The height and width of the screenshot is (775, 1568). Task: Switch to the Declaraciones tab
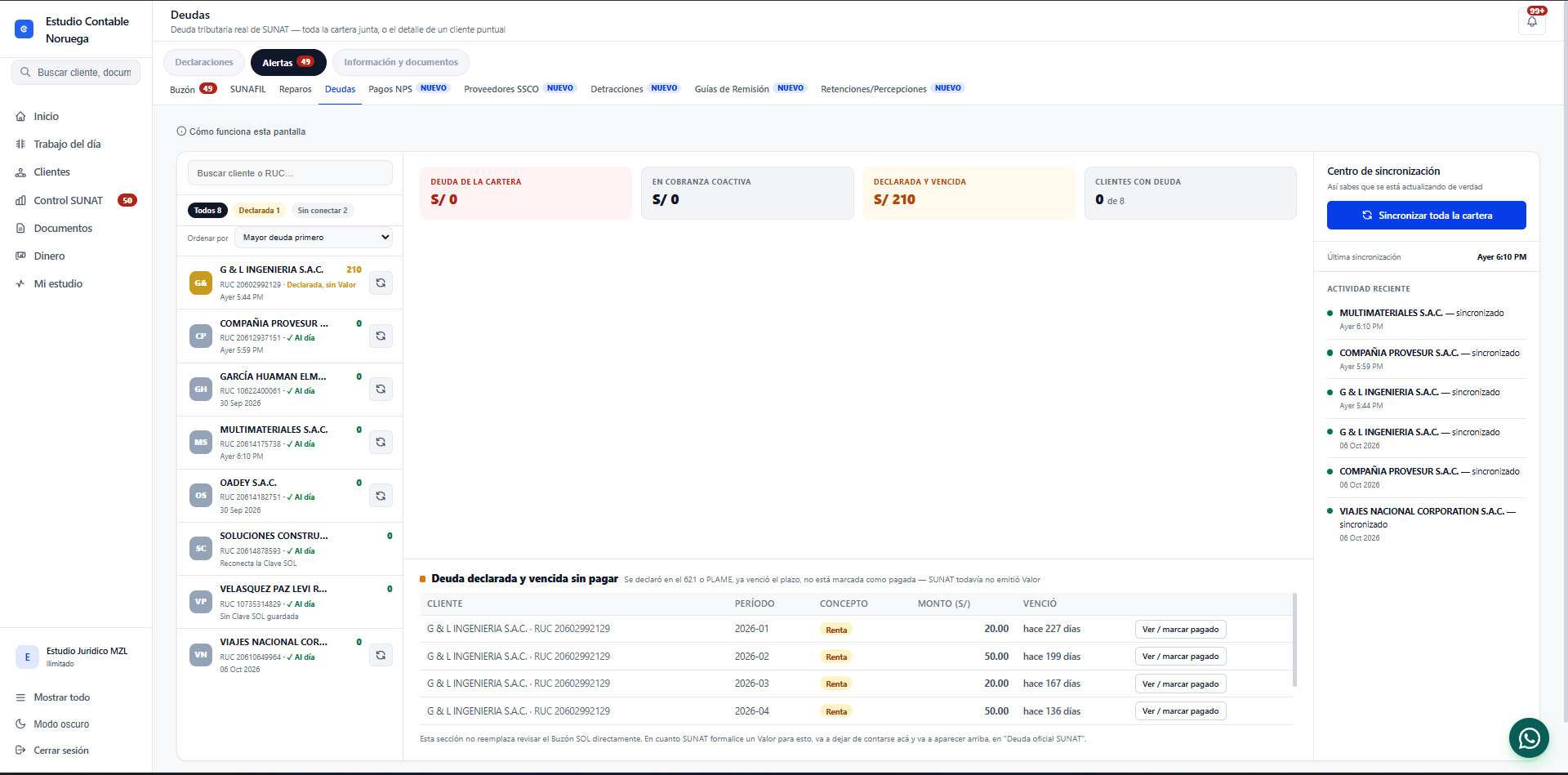(204, 63)
